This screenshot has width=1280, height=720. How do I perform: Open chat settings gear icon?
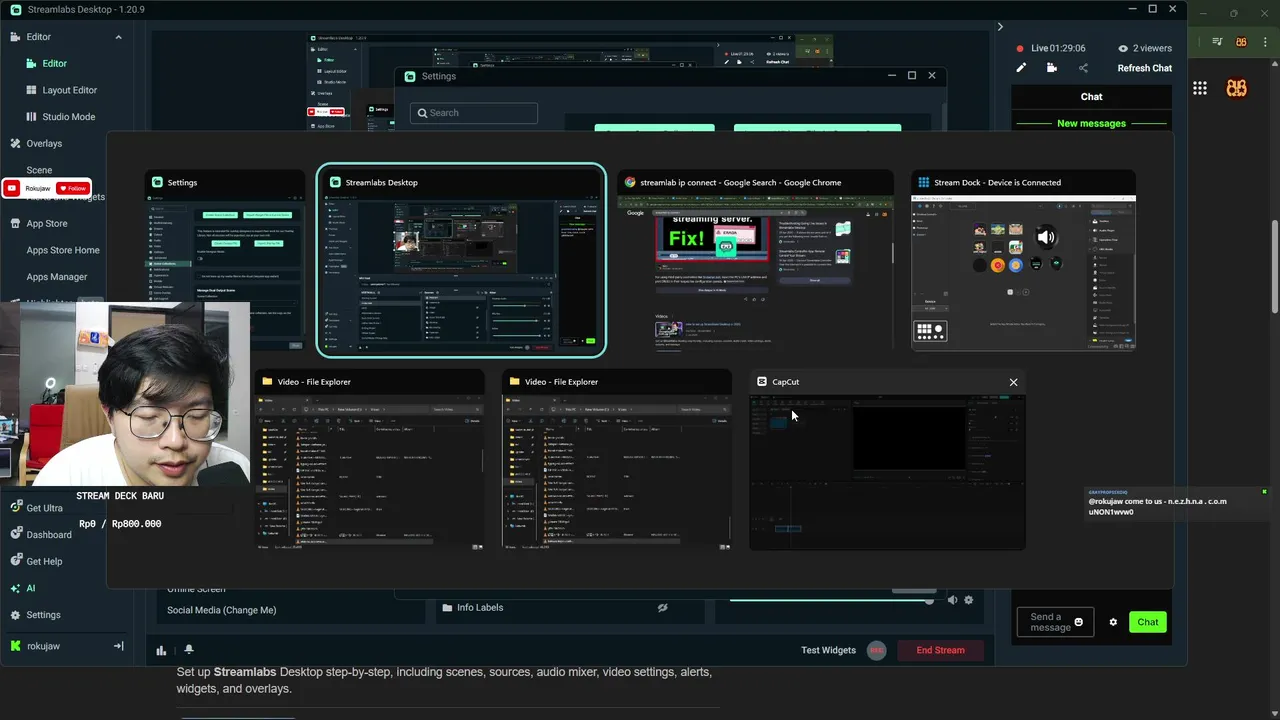[1113, 622]
